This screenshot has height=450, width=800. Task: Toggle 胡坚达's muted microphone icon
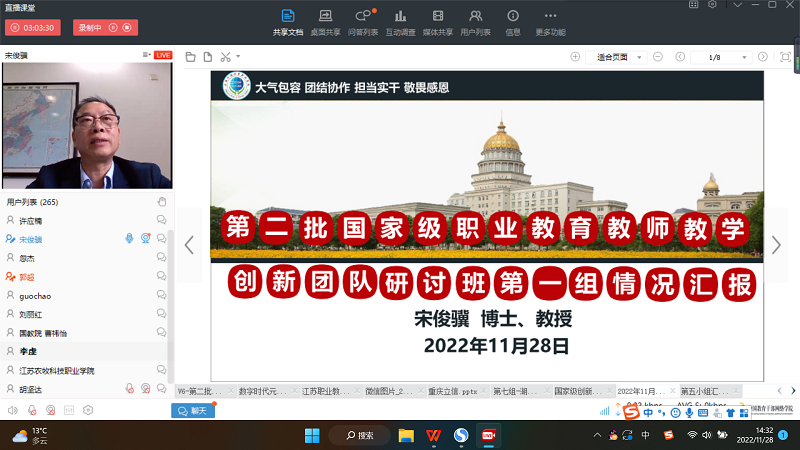point(130,389)
